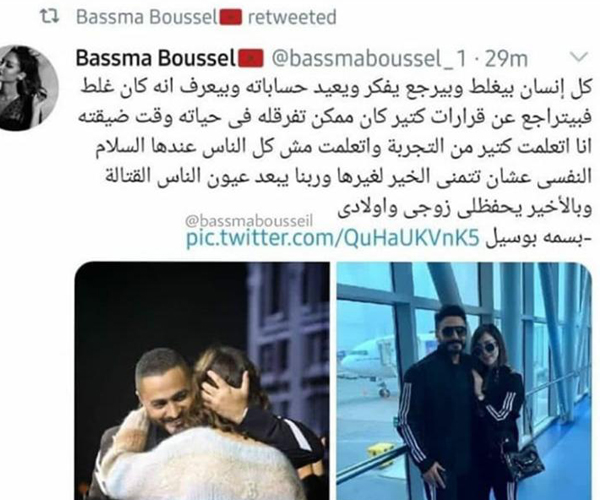This screenshot has width=600, height=500.
Task: Open the circular profile avatar photo
Action: point(29,88)
